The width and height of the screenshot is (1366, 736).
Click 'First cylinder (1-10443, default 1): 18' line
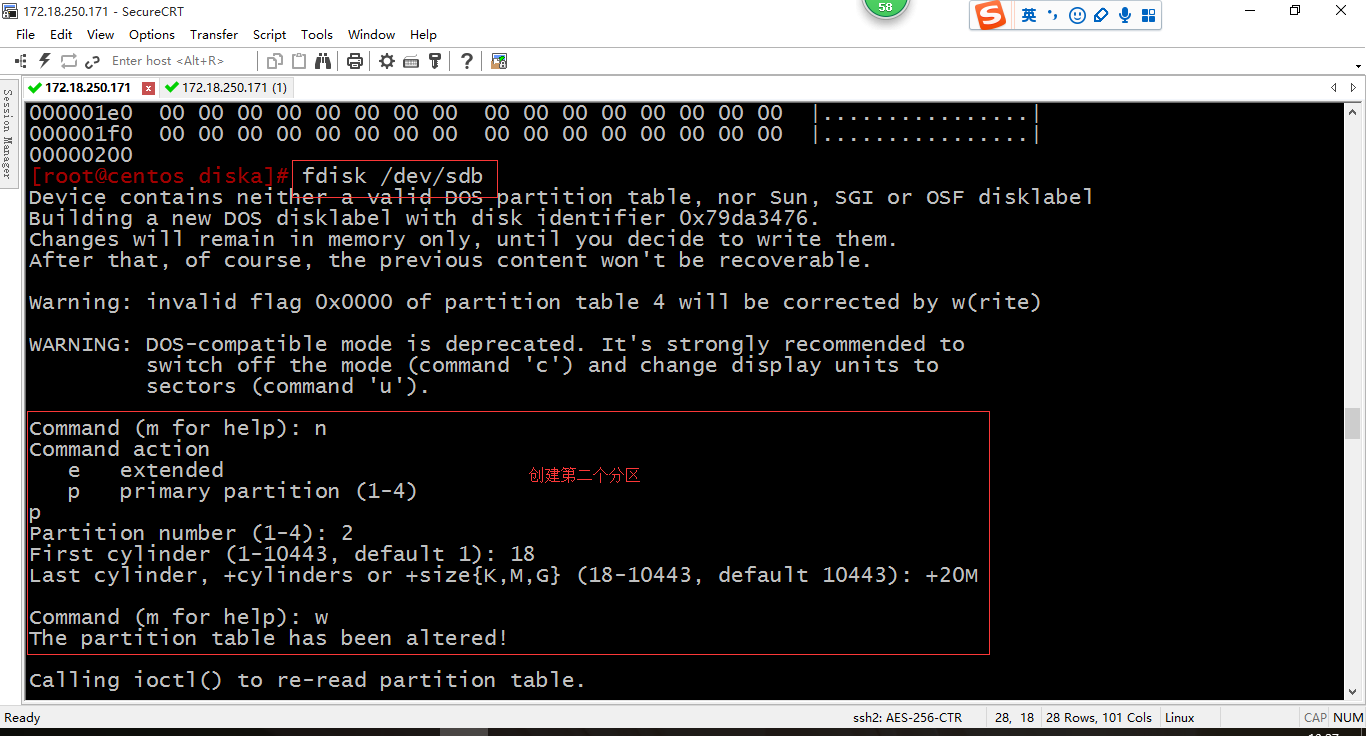click(x=282, y=554)
